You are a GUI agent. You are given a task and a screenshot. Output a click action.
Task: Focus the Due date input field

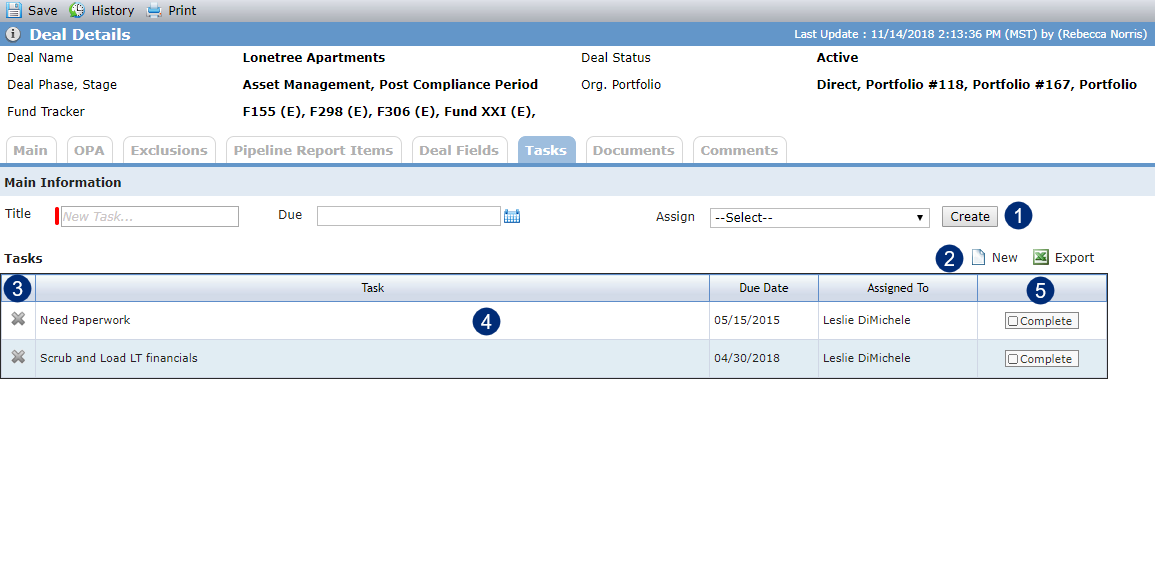(409, 216)
